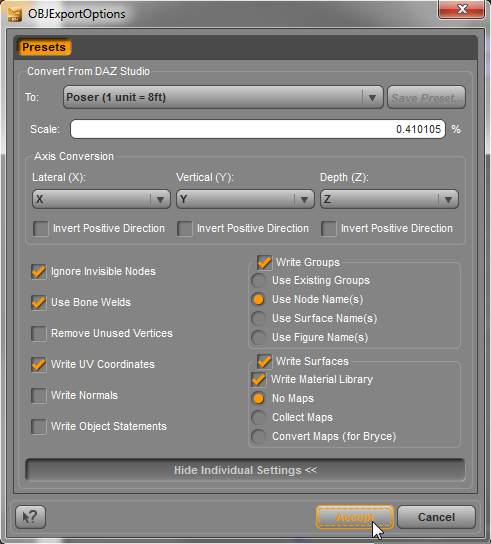
Task: Toggle the Write Surfaces checkbox
Action: [264, 362]
